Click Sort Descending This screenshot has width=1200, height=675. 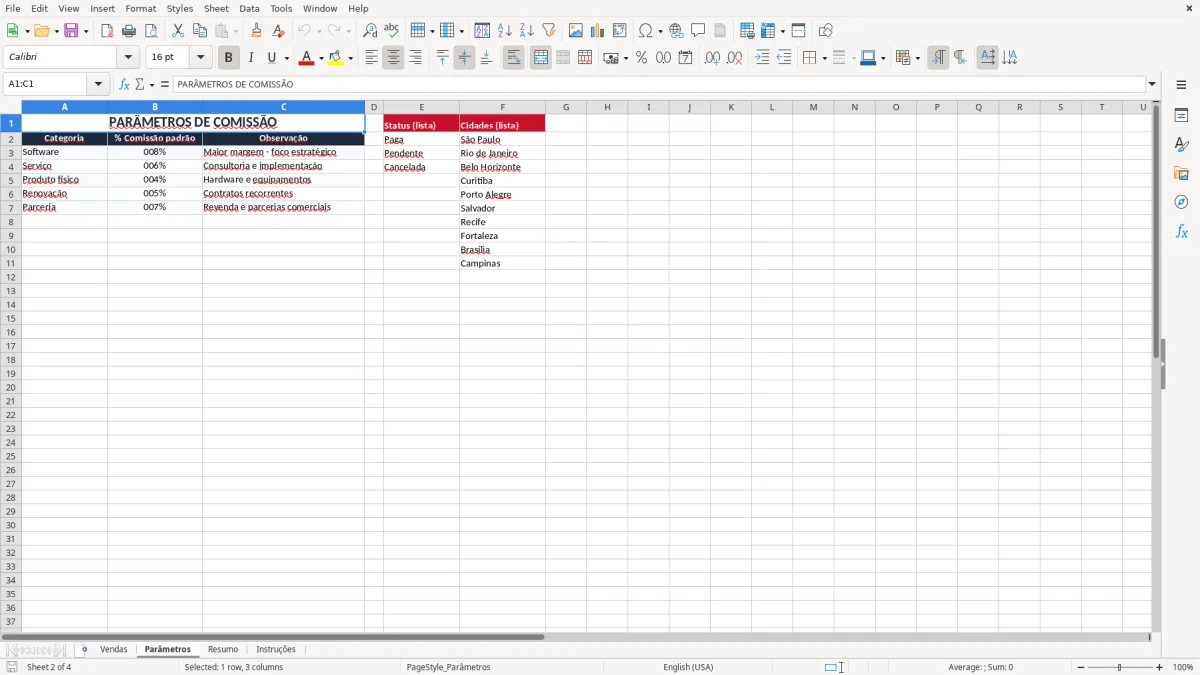tap(526, 31)
